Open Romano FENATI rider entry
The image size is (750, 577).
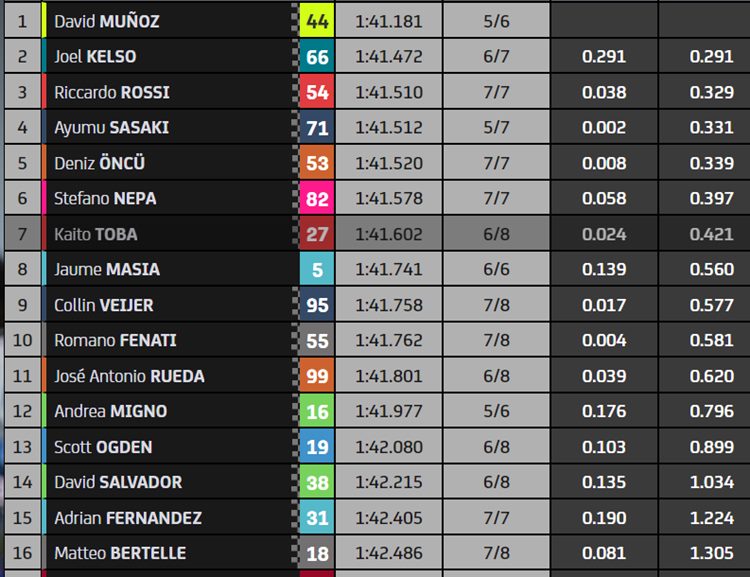[x=115, y=340]
